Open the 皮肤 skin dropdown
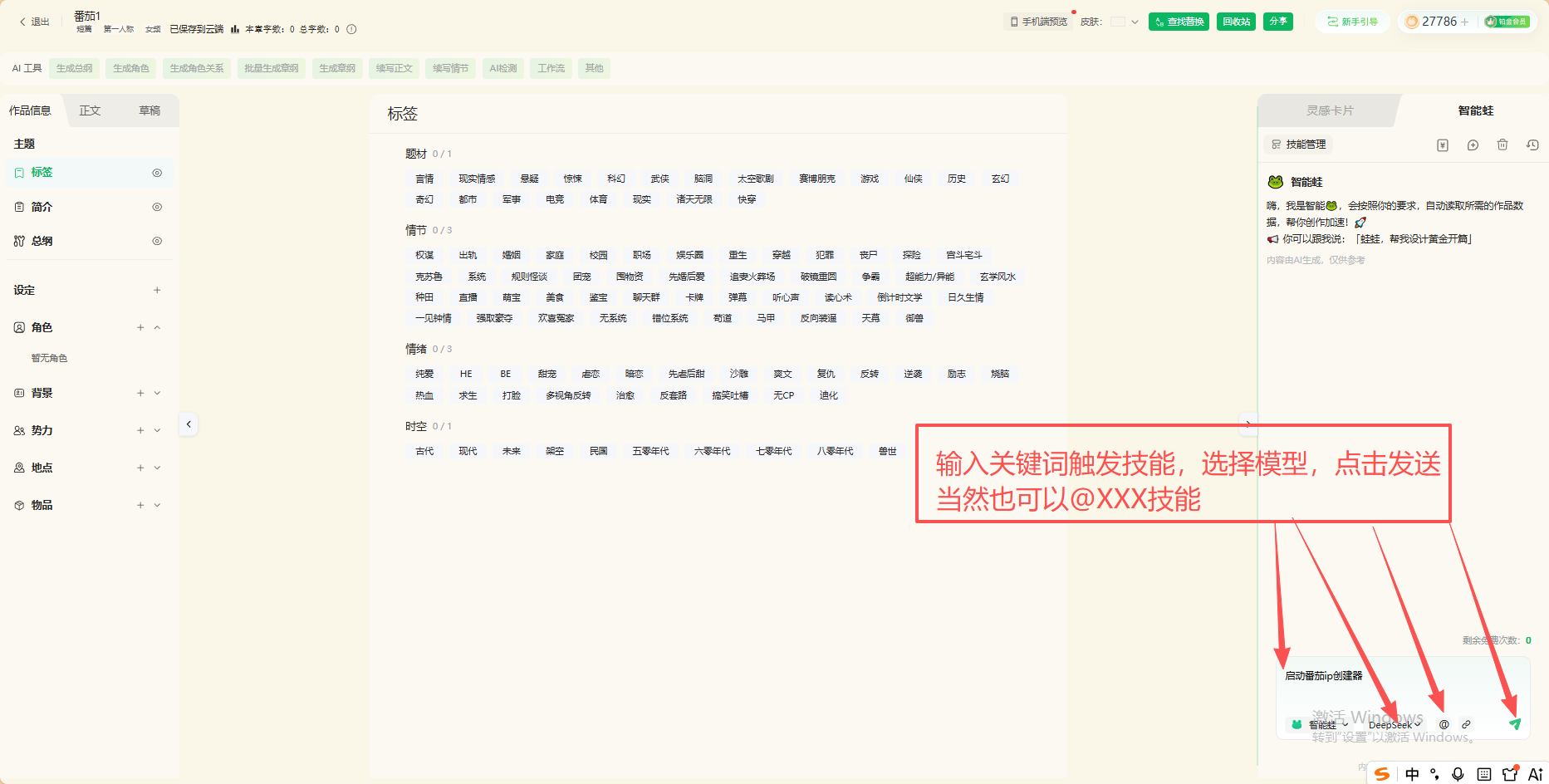Viewport: 1549px width, 784px height. point(1125,22)
